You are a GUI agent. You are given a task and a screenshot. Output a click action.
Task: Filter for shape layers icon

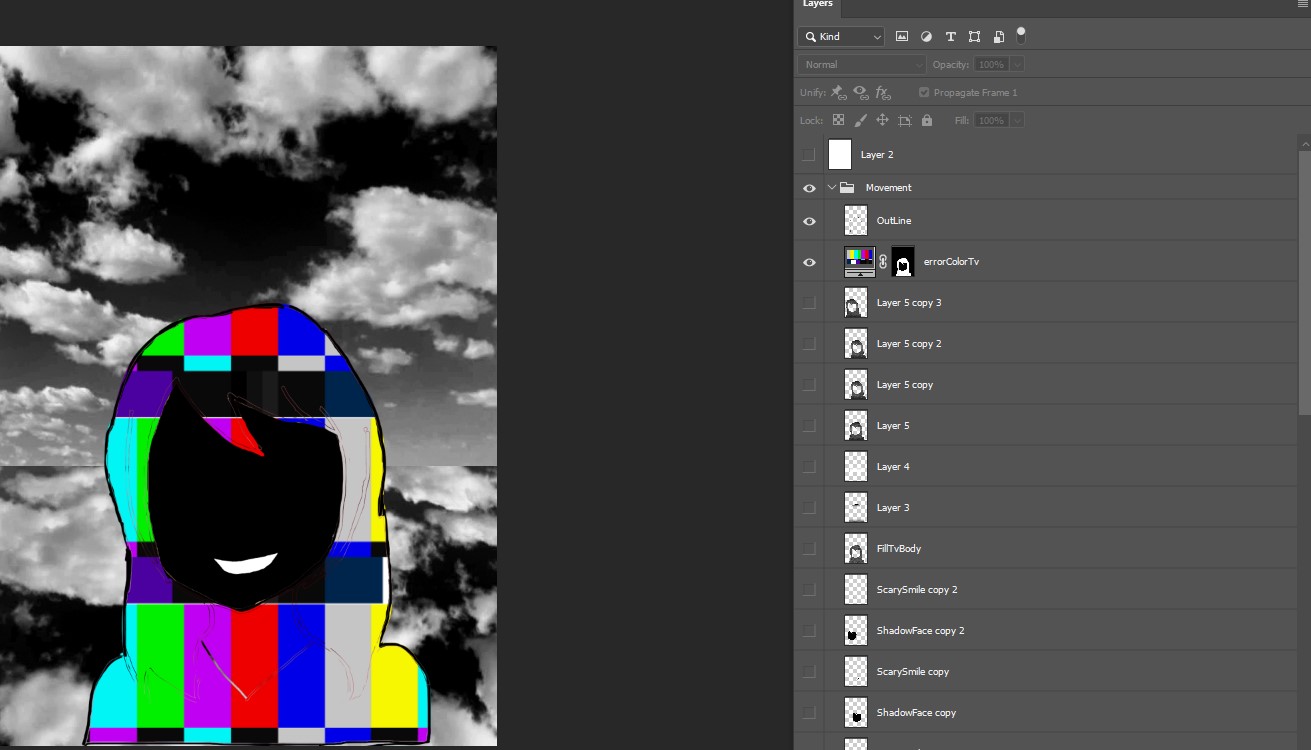coord(974,37)
